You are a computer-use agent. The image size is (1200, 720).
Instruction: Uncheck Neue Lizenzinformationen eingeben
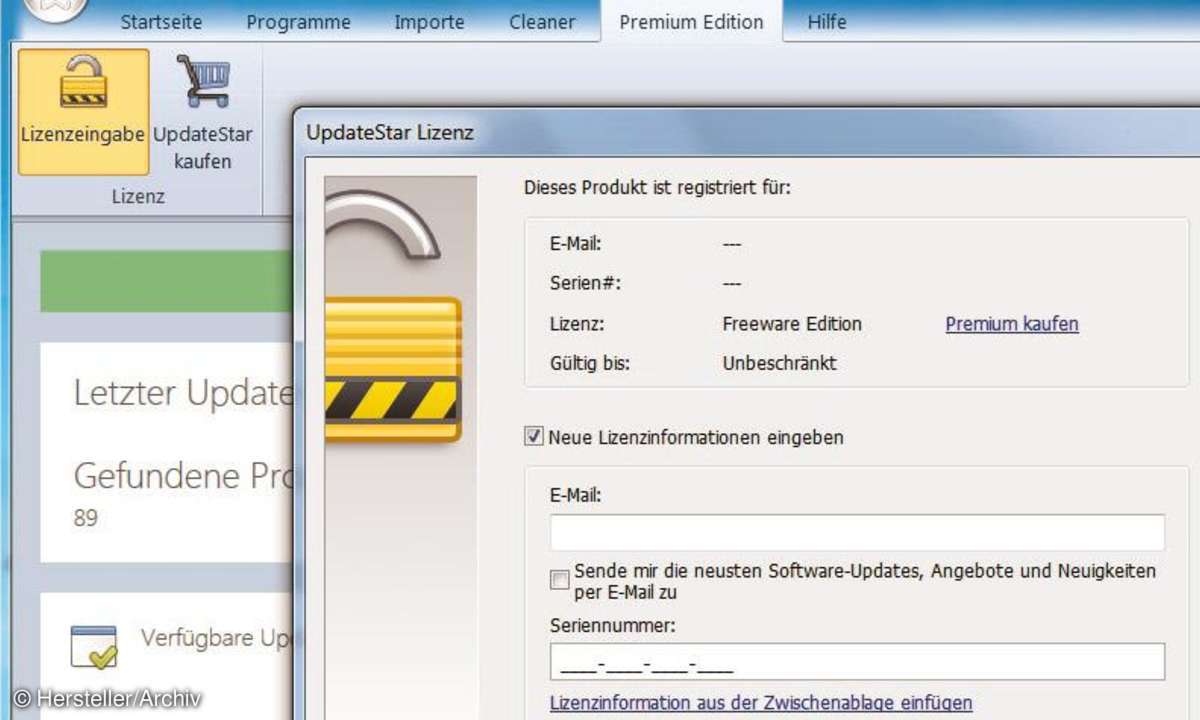coord(533,436)
